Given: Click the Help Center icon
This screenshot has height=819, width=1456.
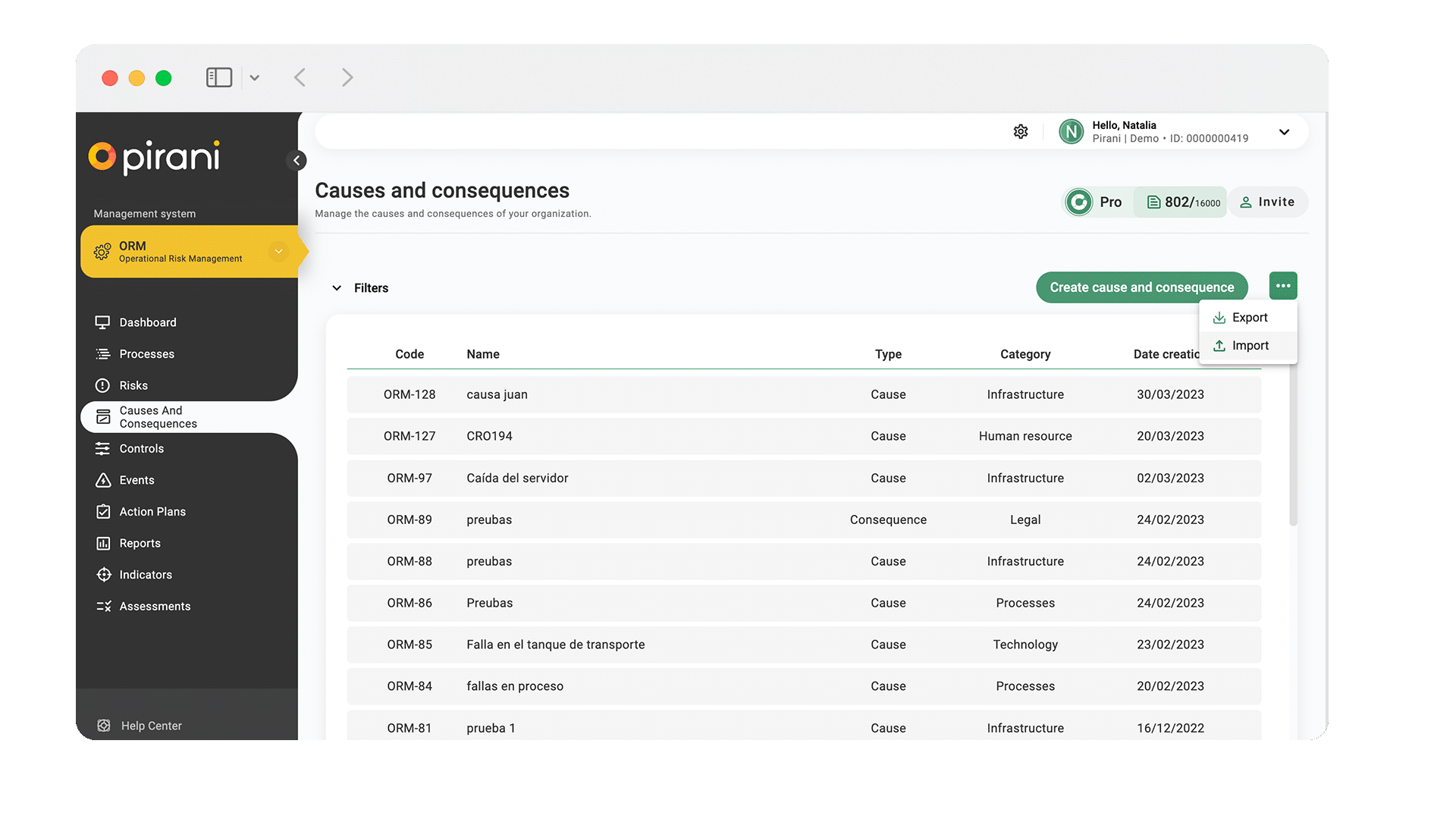Looking at the screenshot, I should [x=104, y=726].
